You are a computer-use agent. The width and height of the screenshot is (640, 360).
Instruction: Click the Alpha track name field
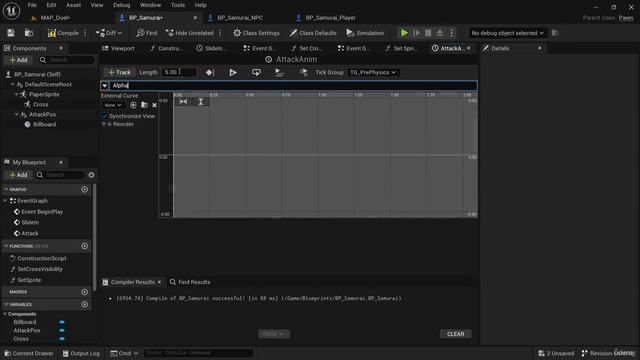[x=293, y=86]
